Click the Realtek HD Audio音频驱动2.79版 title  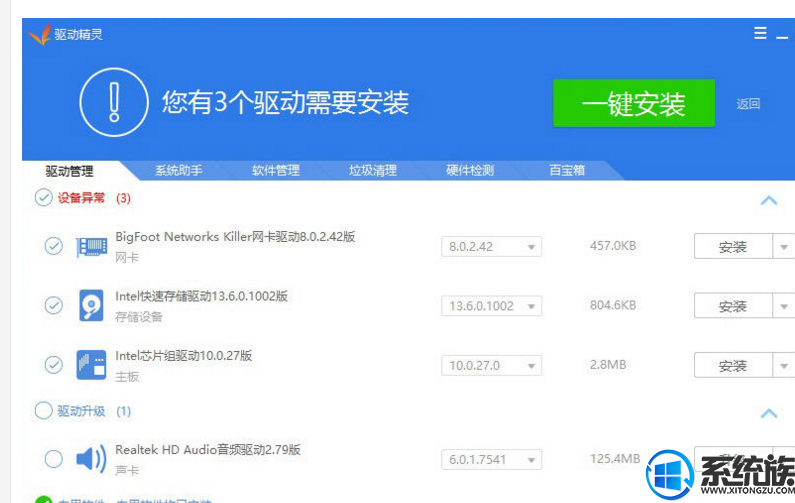[x=208, y=449]
